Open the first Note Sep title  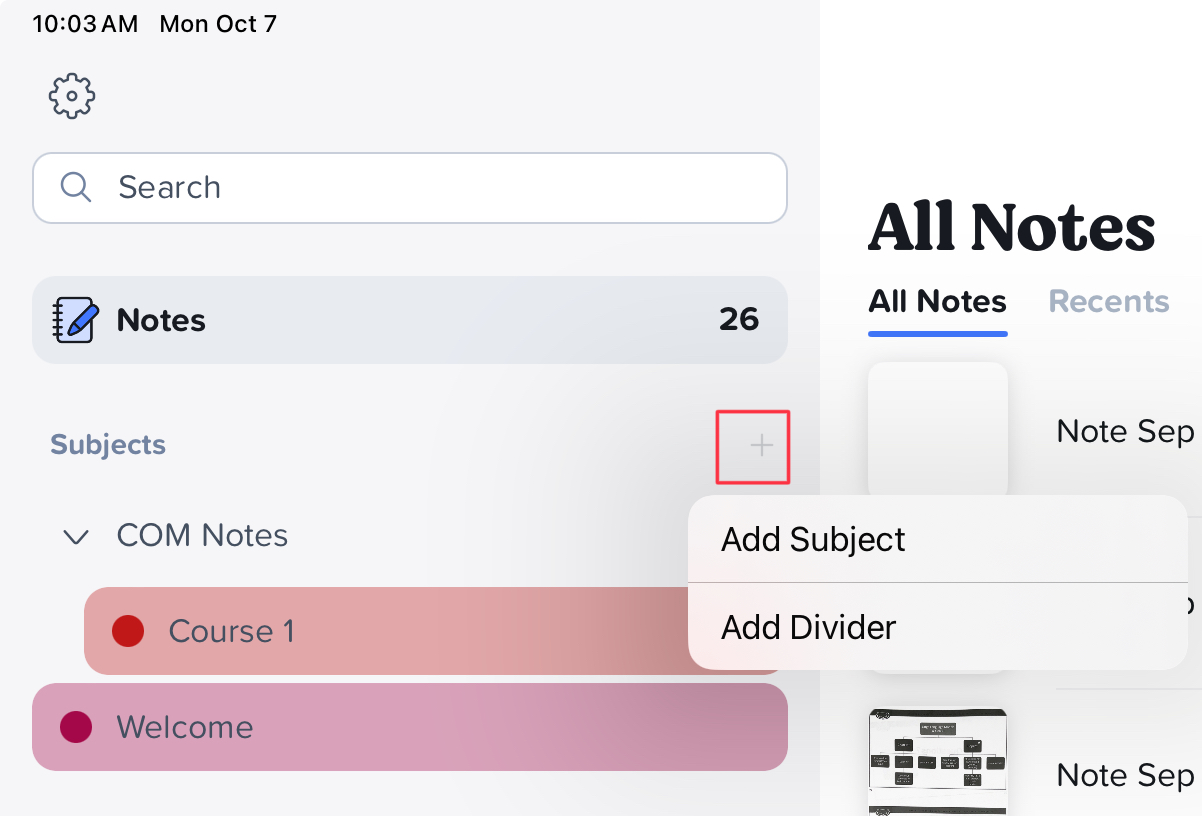point(1125,431)
